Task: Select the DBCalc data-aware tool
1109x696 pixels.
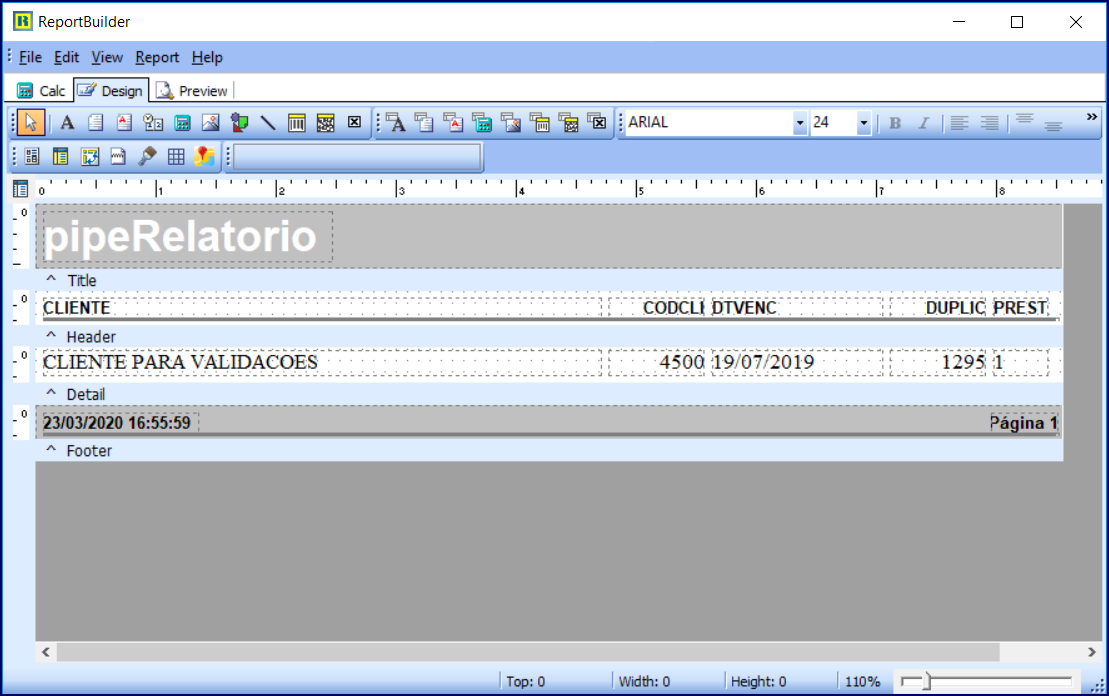Action: coord(482,123)
